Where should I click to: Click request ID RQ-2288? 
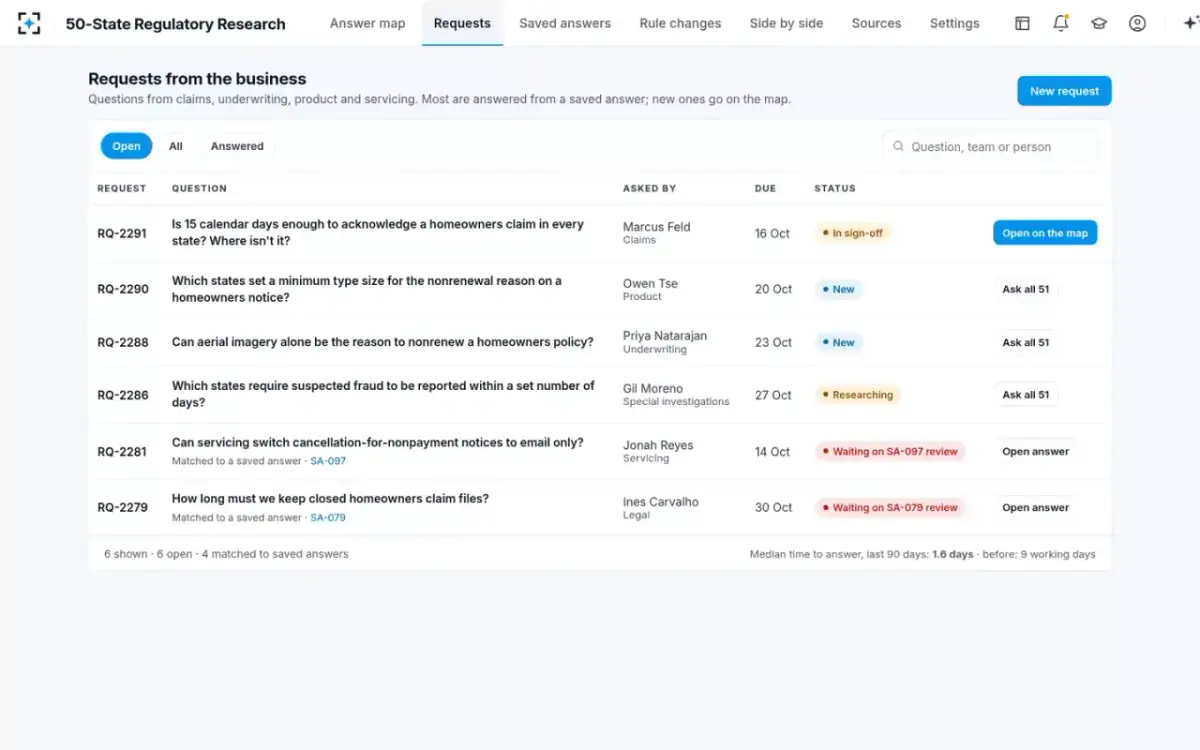click(x=122, y=342)
